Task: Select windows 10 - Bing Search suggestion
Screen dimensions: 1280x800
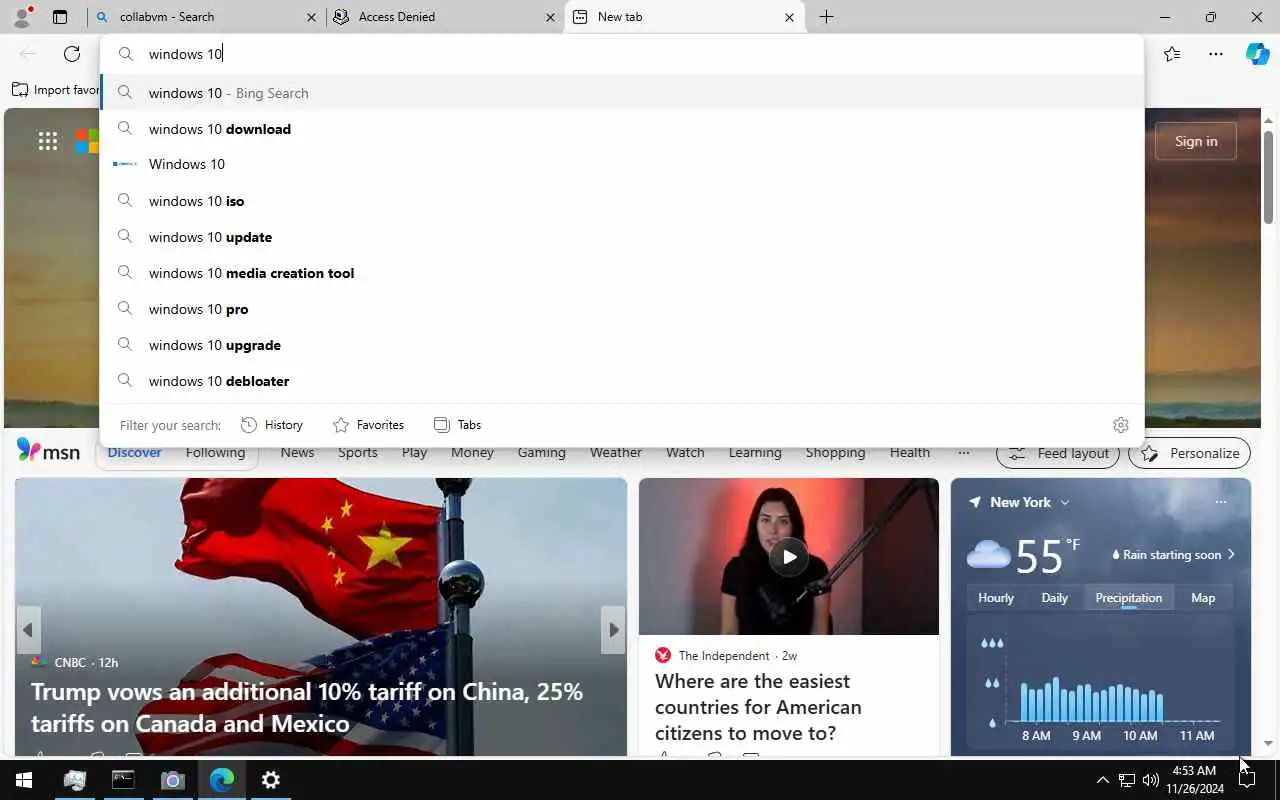Action: tap(622, 93)
